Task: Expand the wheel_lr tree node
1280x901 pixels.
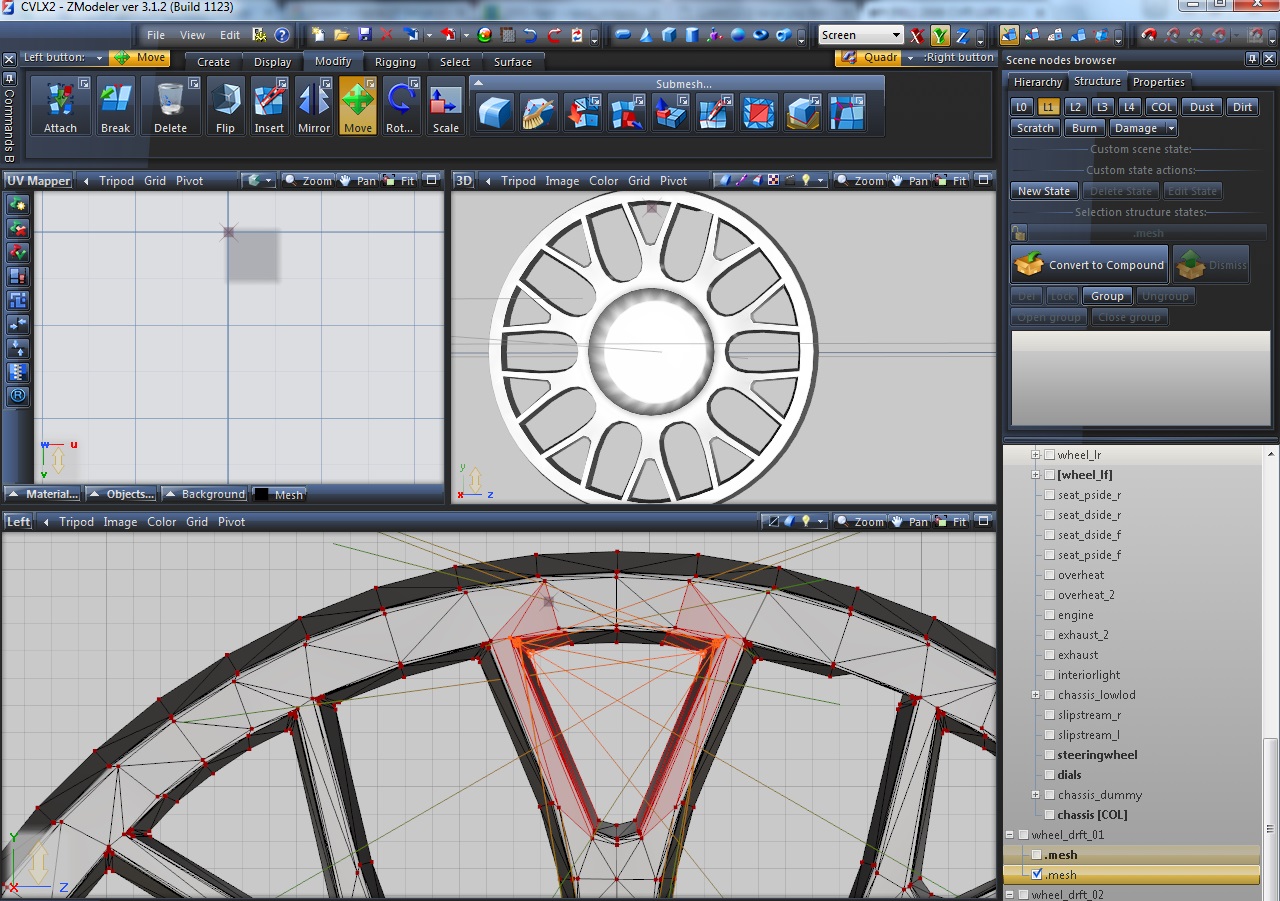Action: (x=1036, y=455)
